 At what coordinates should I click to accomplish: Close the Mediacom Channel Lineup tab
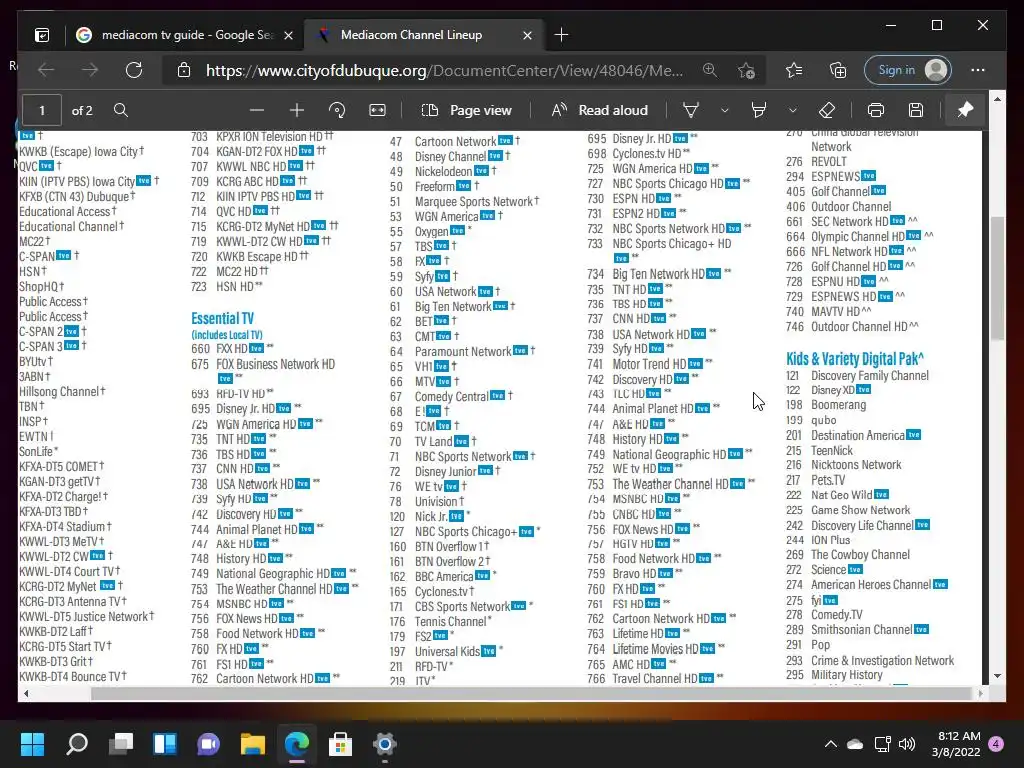(x=527, y=35)
